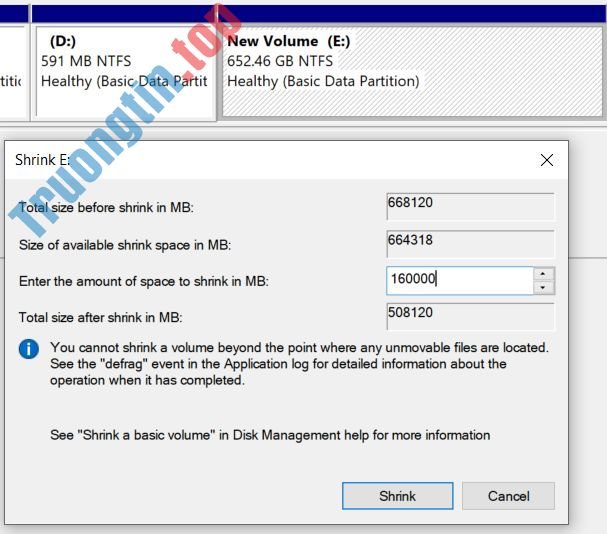The image size is (607, 534).
Task: Click the 'Enter the amount of space to shrink' label
Action: (x=144, y=282)
